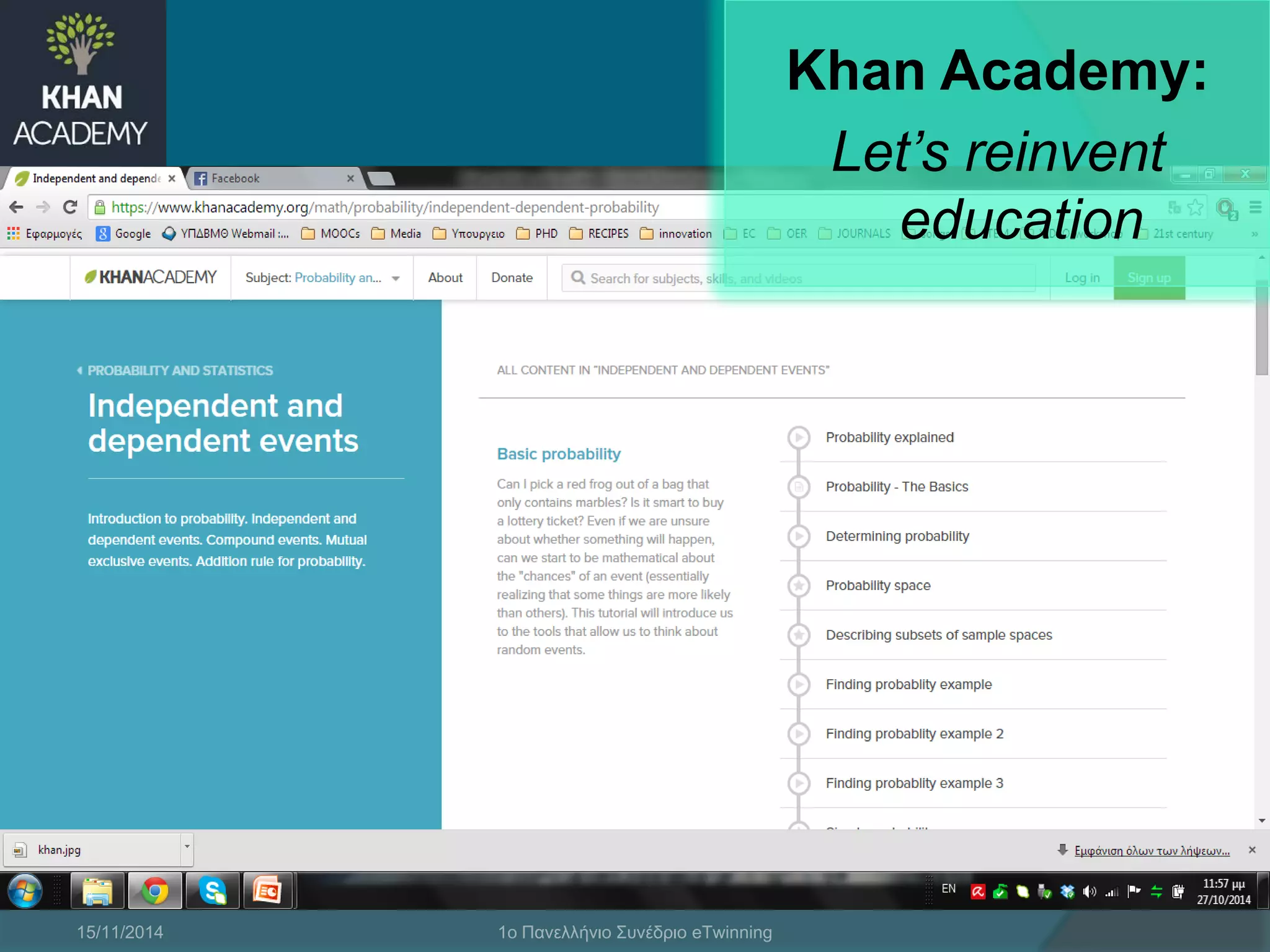
Task: Open a new browser tab
Action: [x=381, y=179]
